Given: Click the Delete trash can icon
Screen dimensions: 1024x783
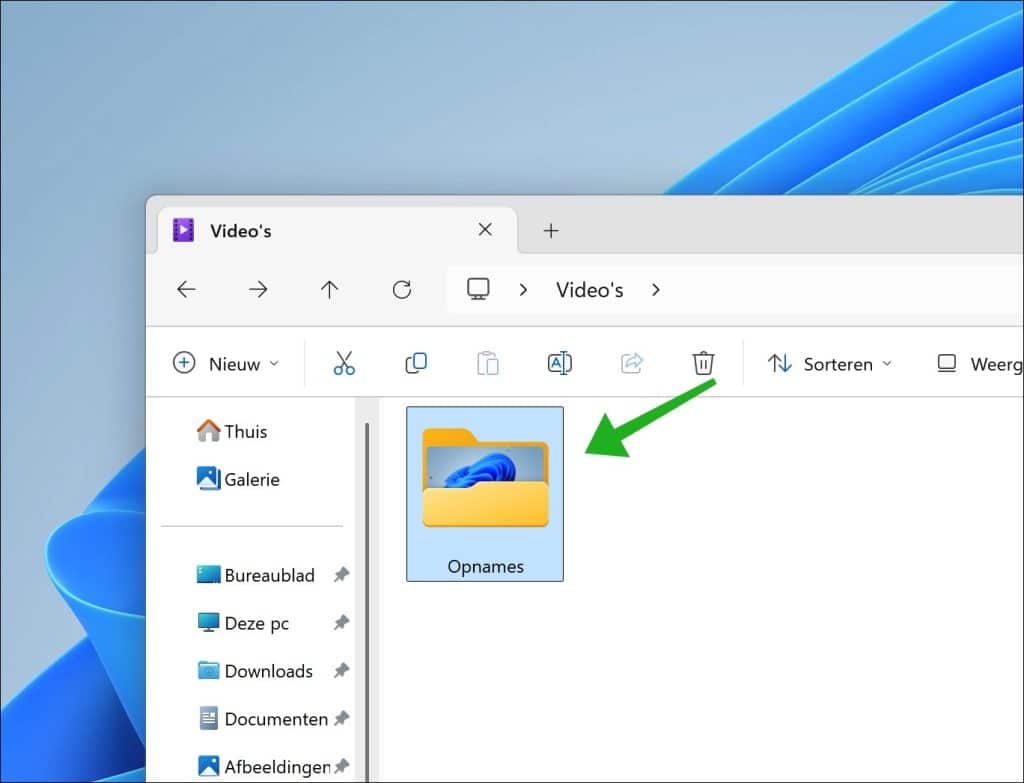Looking at the screenshot, I should coord(704,364).
